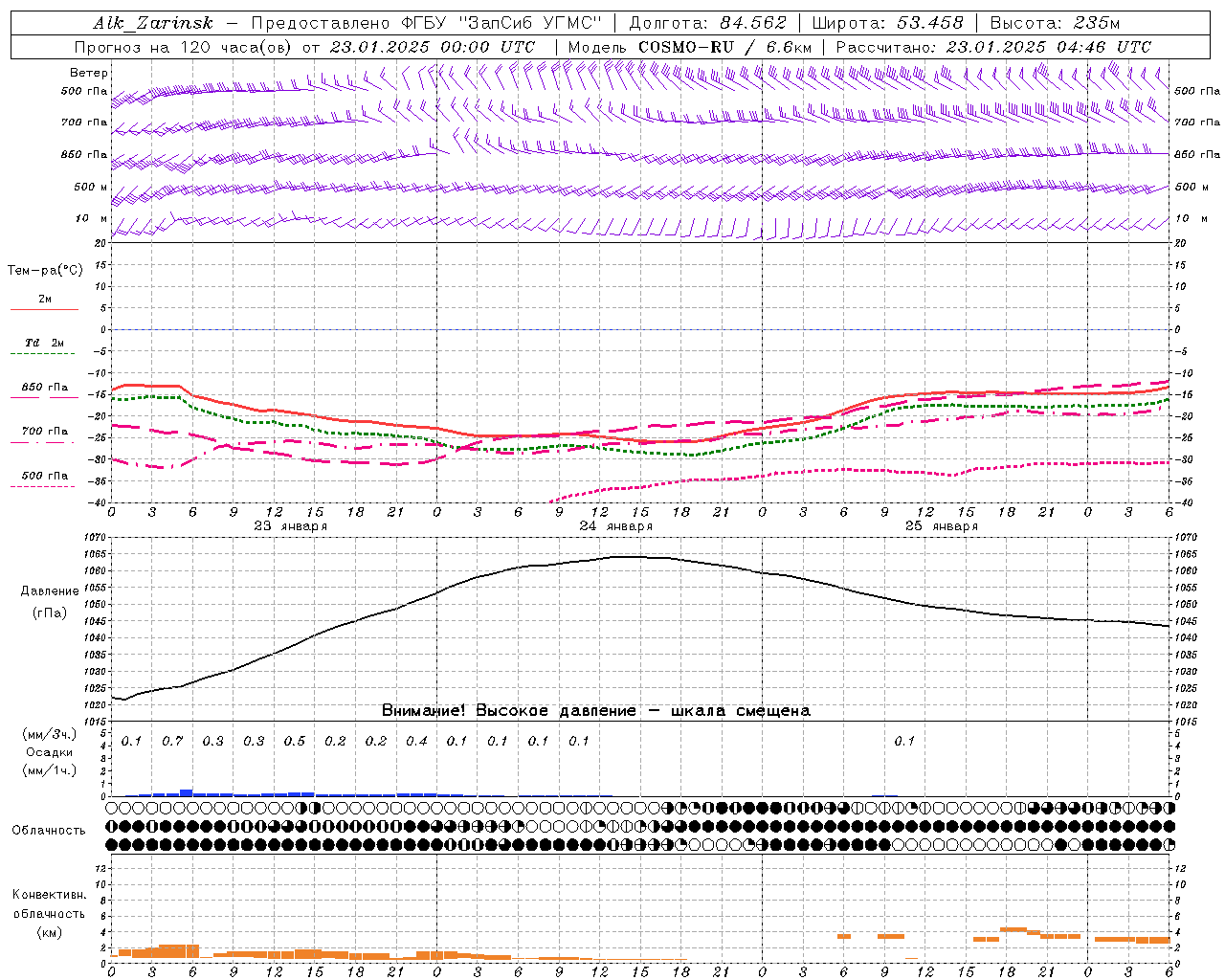Click the 24 января date label

pyautogui.click(x=616, y=525)
